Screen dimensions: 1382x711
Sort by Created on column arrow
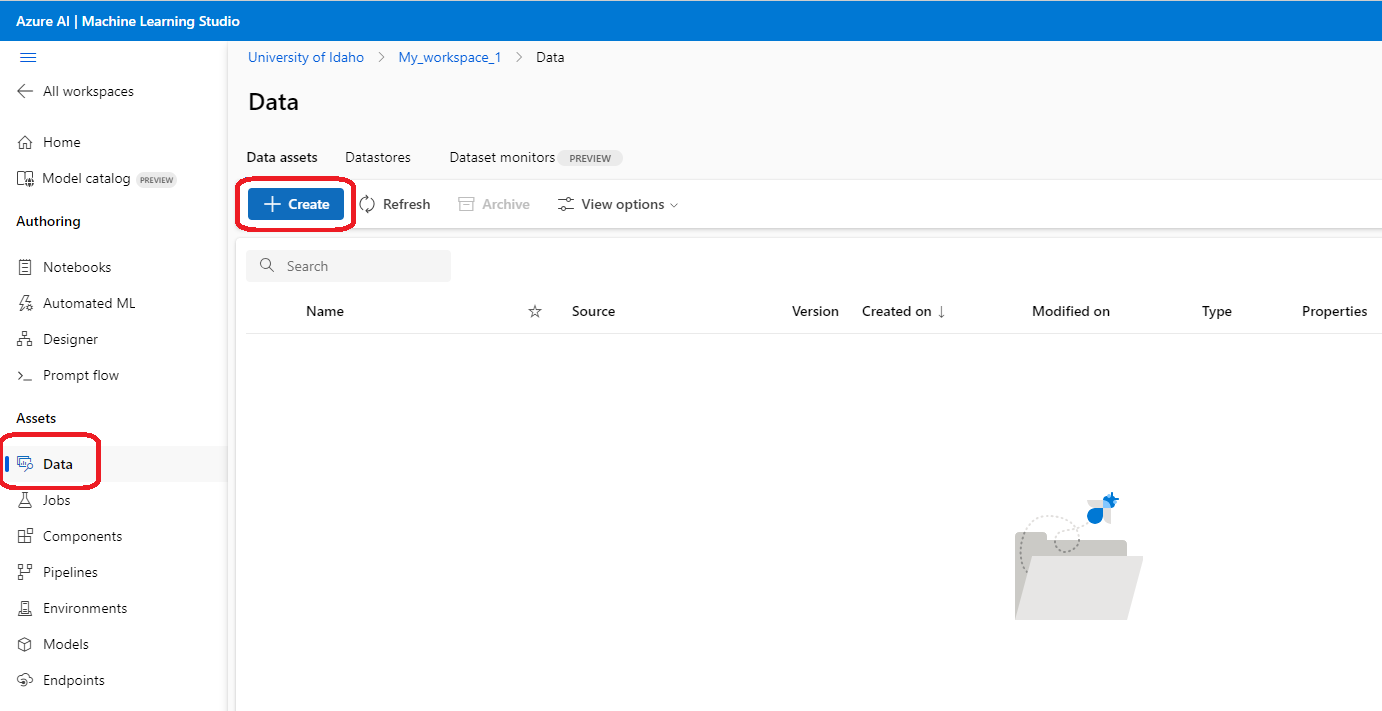coord(941,311)
